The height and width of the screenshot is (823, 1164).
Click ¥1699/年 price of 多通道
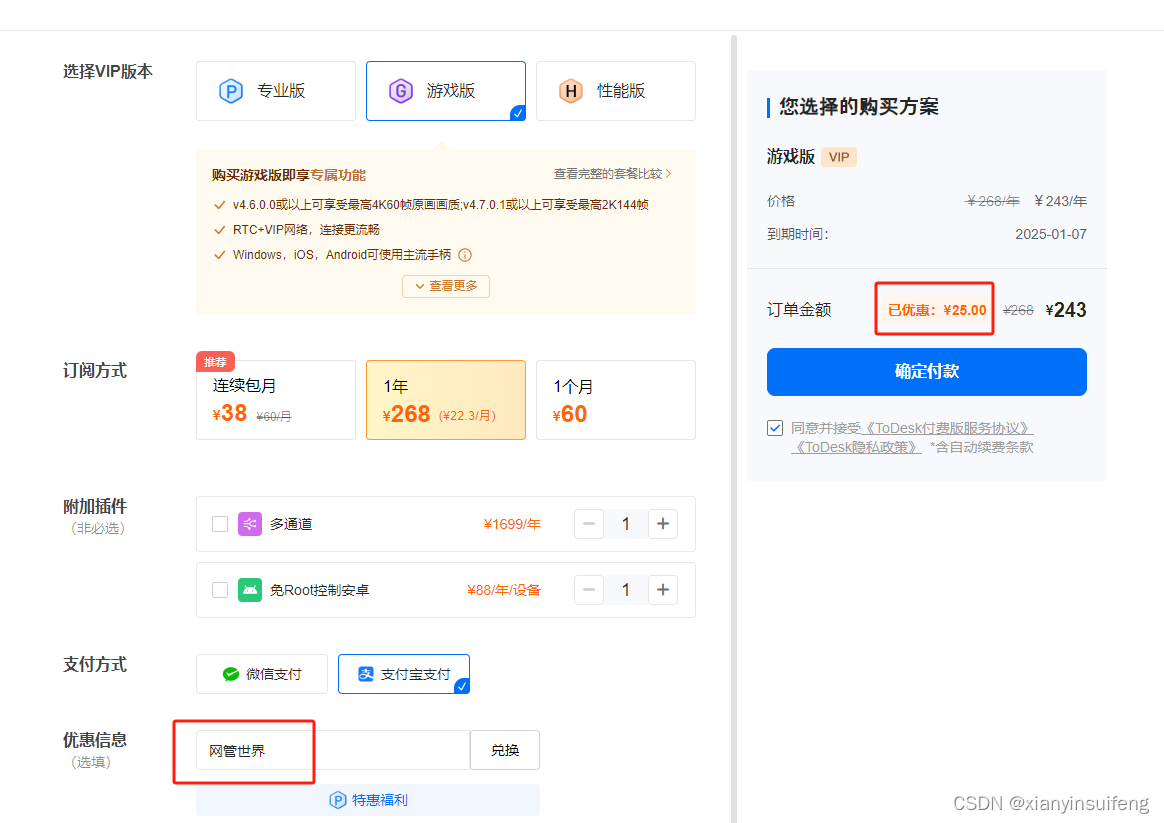tap(512, 524)
